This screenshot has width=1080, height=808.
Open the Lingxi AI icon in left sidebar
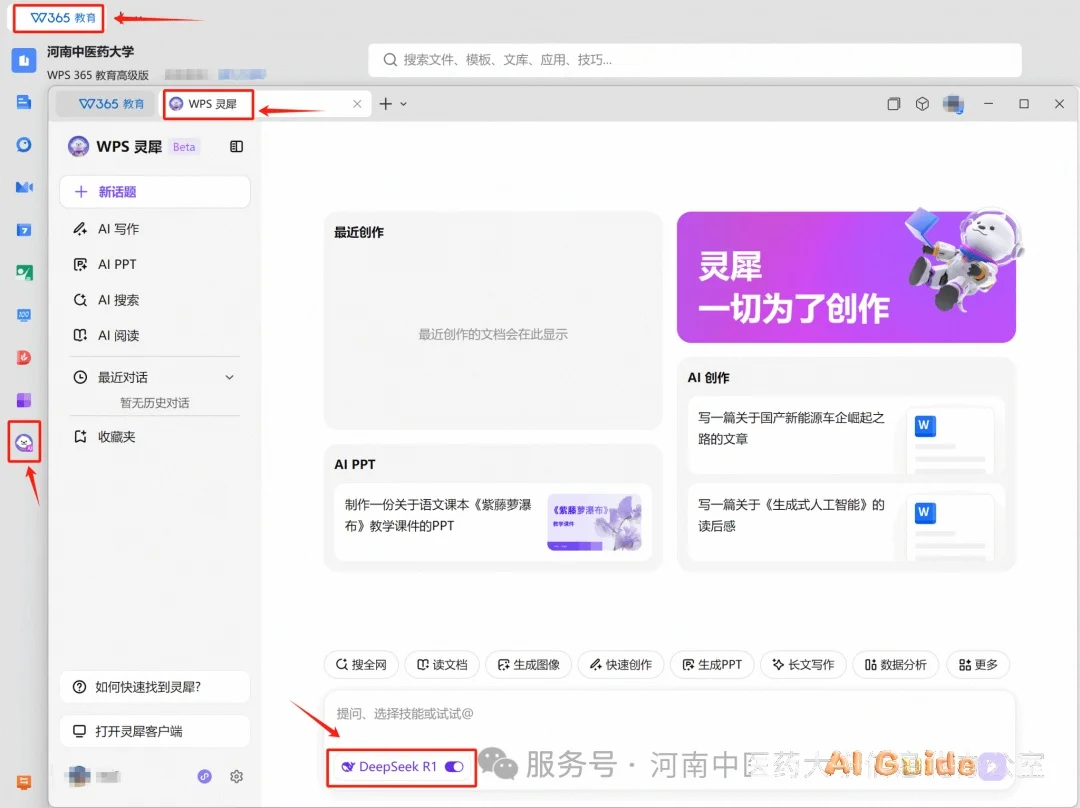[x=24, y=442]
